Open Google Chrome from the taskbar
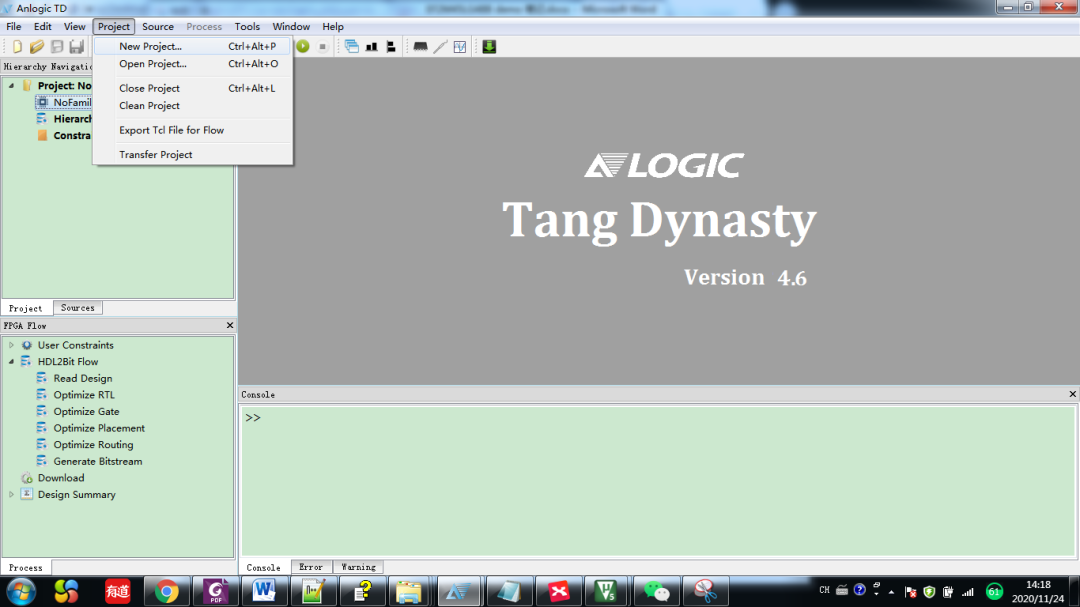1080x607 pixels. (167, 591)
